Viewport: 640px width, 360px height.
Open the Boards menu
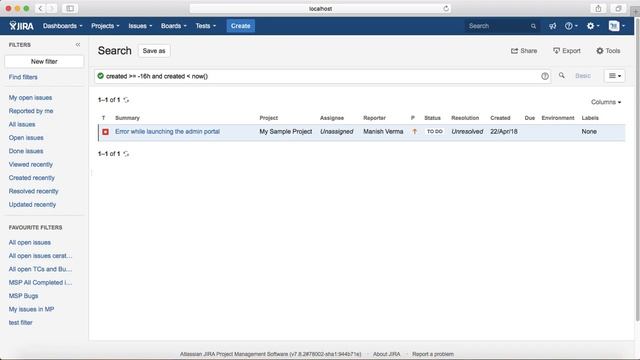pyautogui.click(x=173, y=26)
